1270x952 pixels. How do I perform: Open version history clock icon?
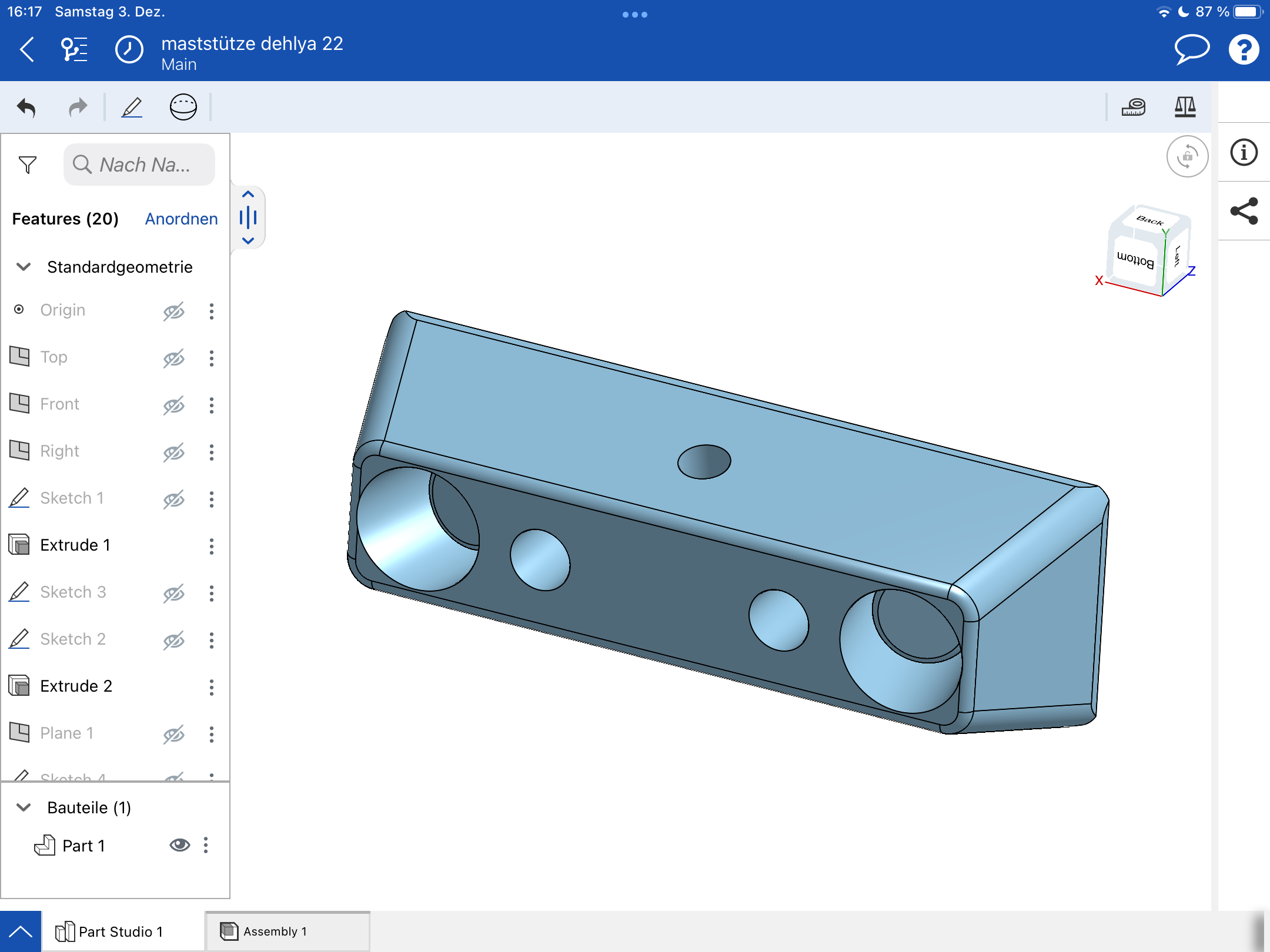point(129,50)
